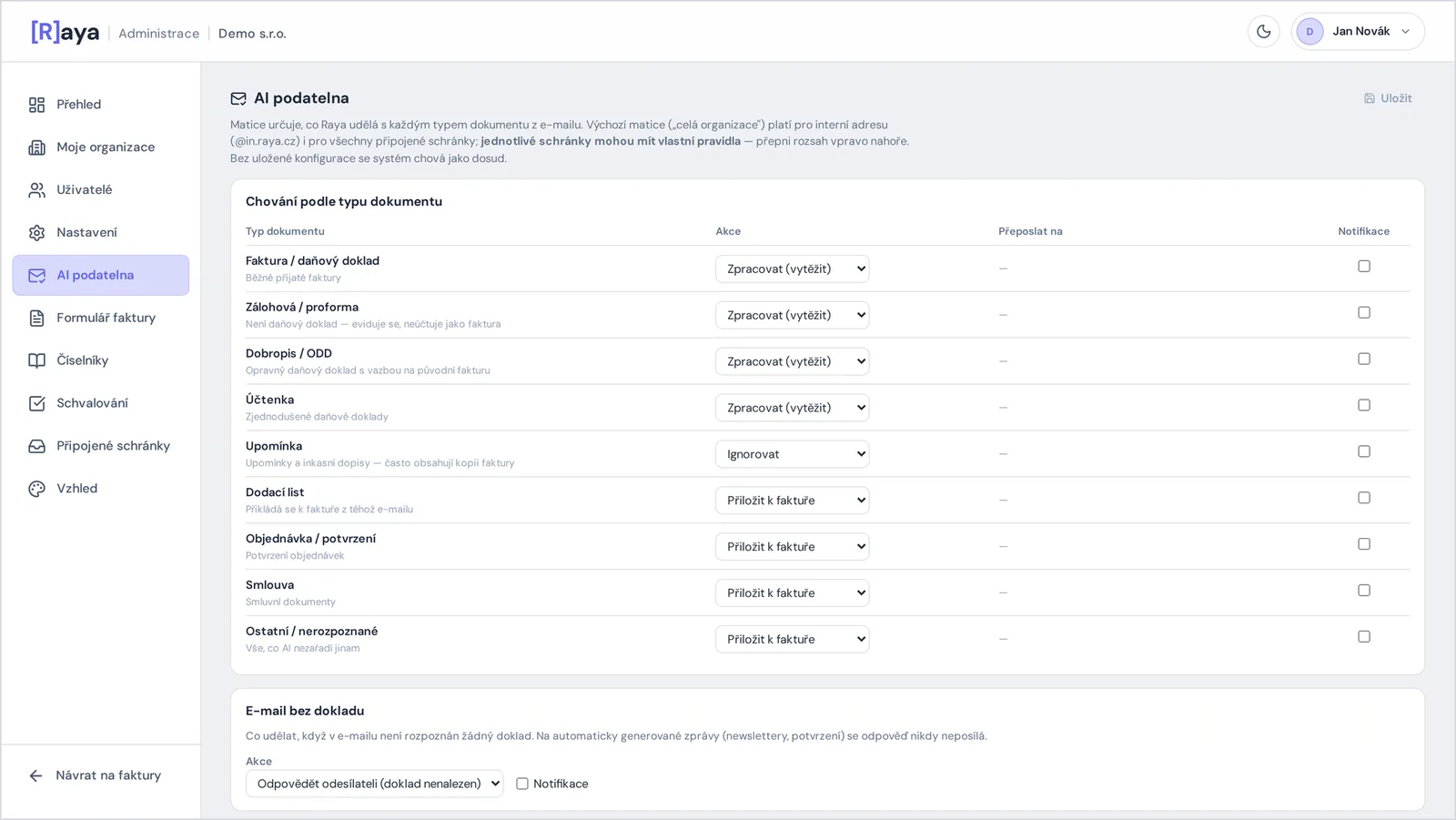Check the Upomínka notification checkbox
Image resolution: width=1456 pixels, height=820 pixels.
click(x=1363, y=451)
